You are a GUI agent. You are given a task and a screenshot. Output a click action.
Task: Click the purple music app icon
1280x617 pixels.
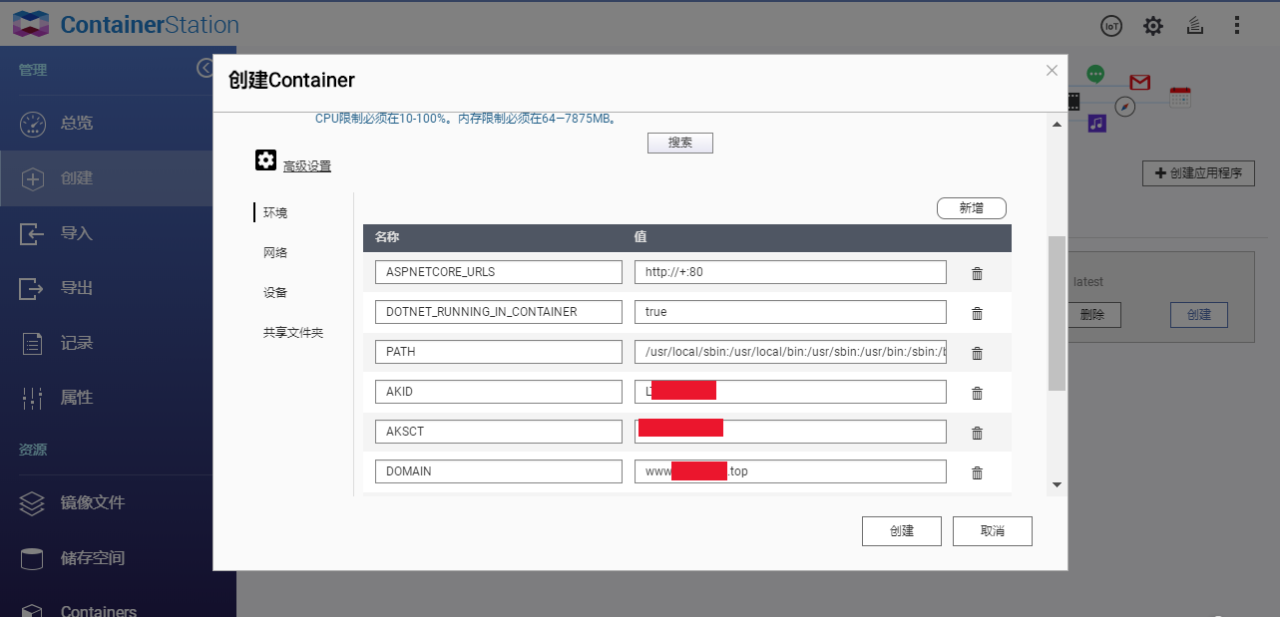click(1097, 123)
